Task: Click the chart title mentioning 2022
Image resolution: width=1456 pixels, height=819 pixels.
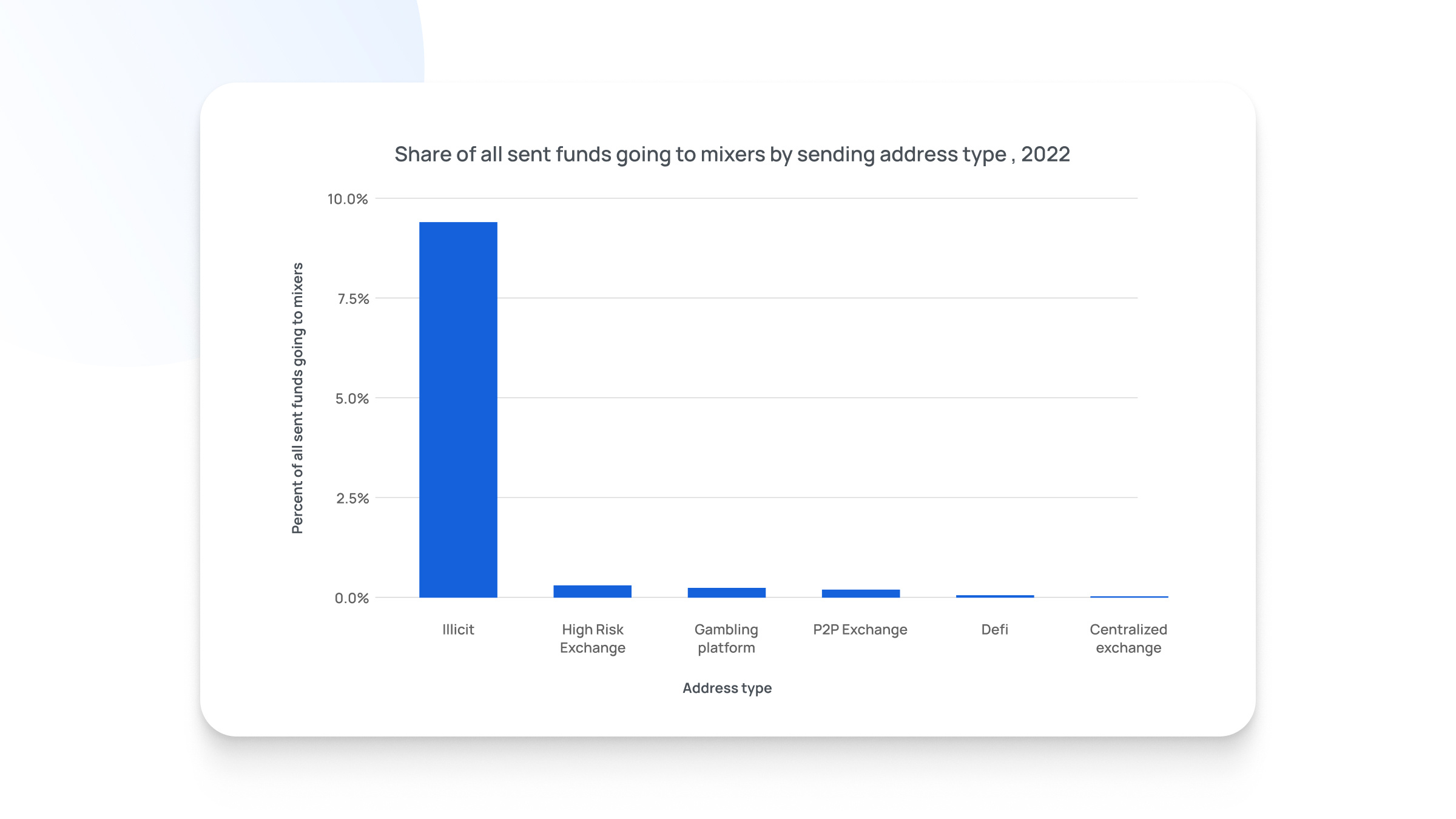Action: [x=732, y=155]
